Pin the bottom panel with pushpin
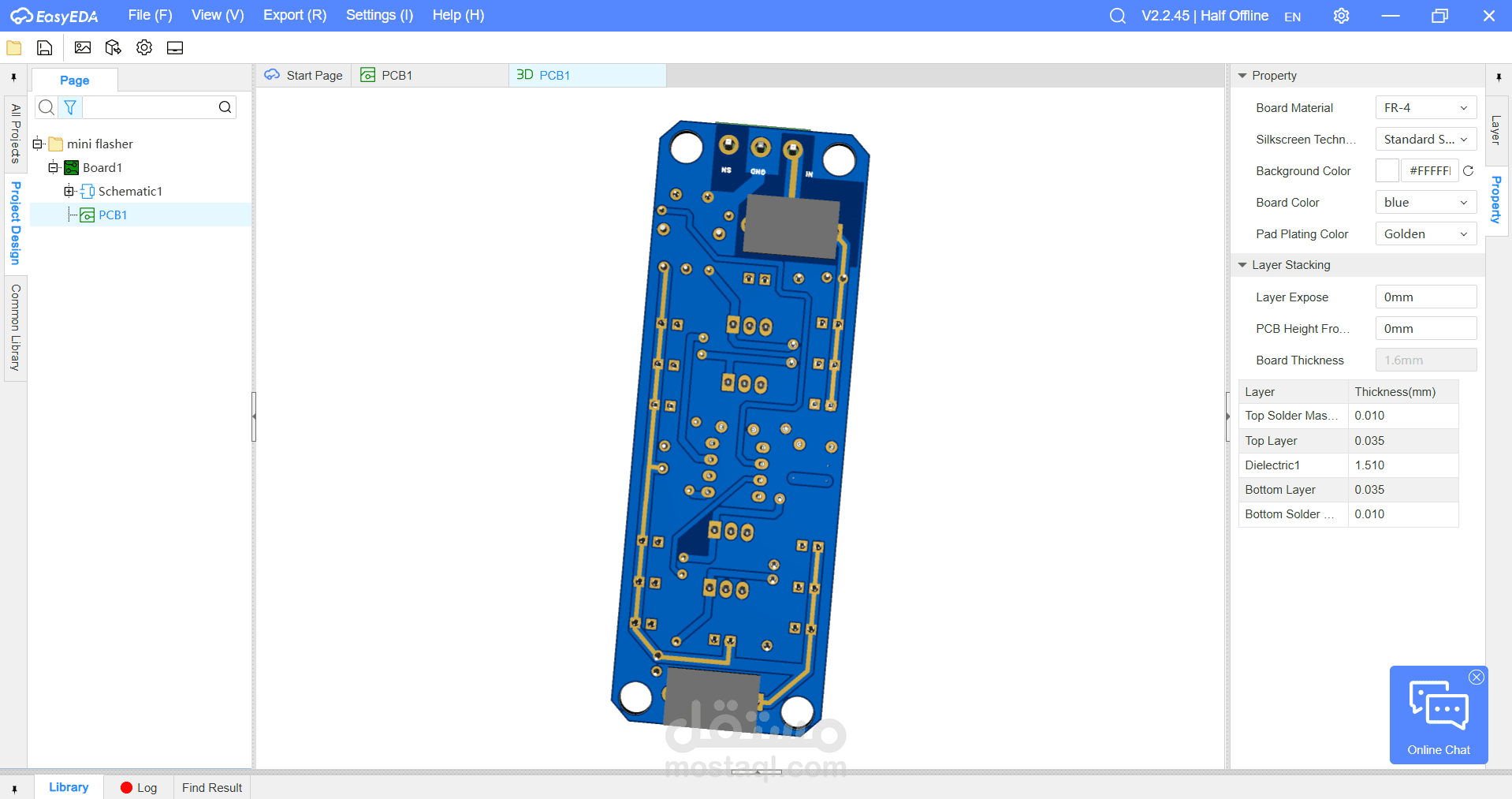 click(x=14, y=789)
